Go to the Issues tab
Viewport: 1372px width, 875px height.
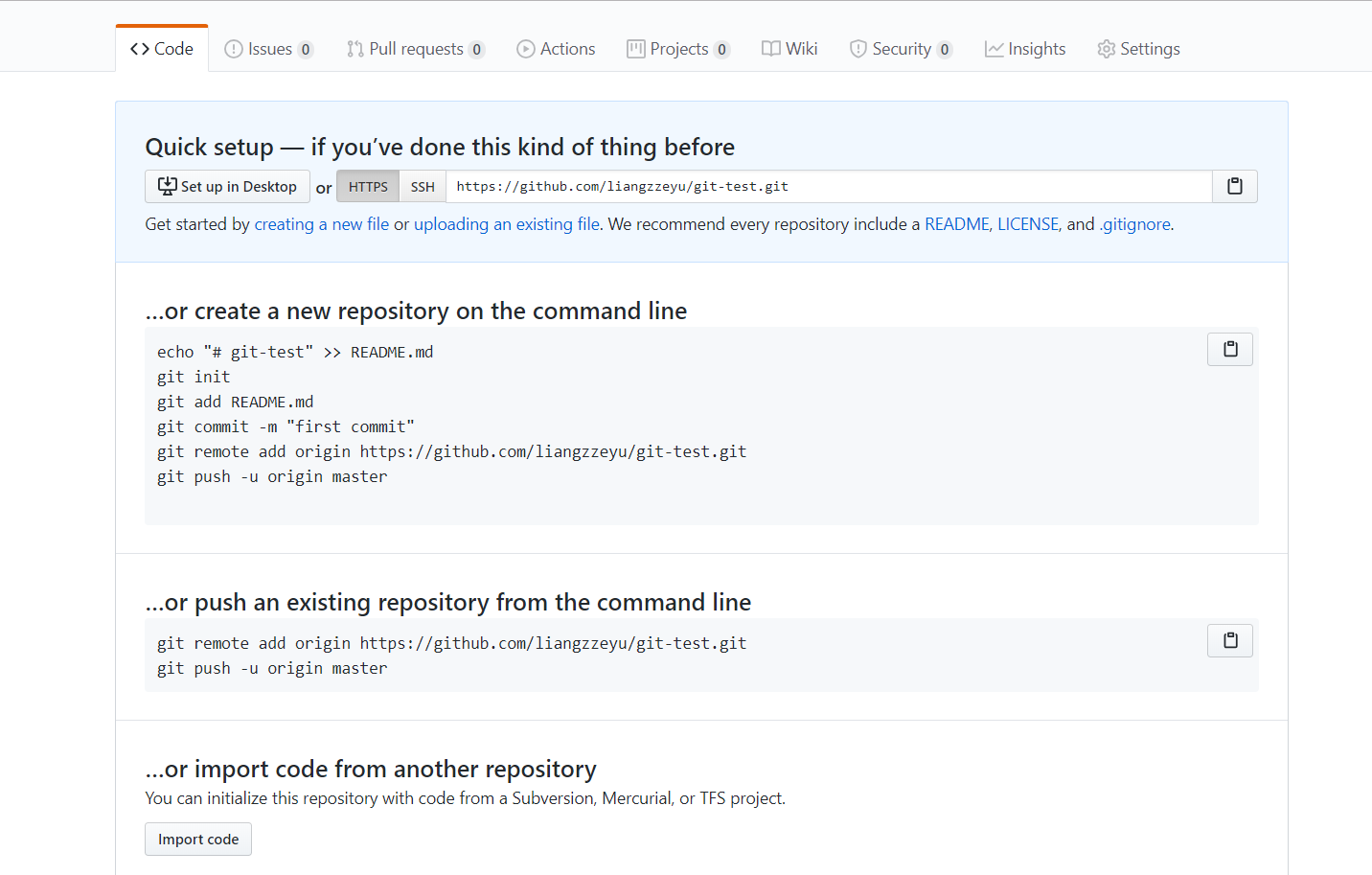(x=268, y=49)
